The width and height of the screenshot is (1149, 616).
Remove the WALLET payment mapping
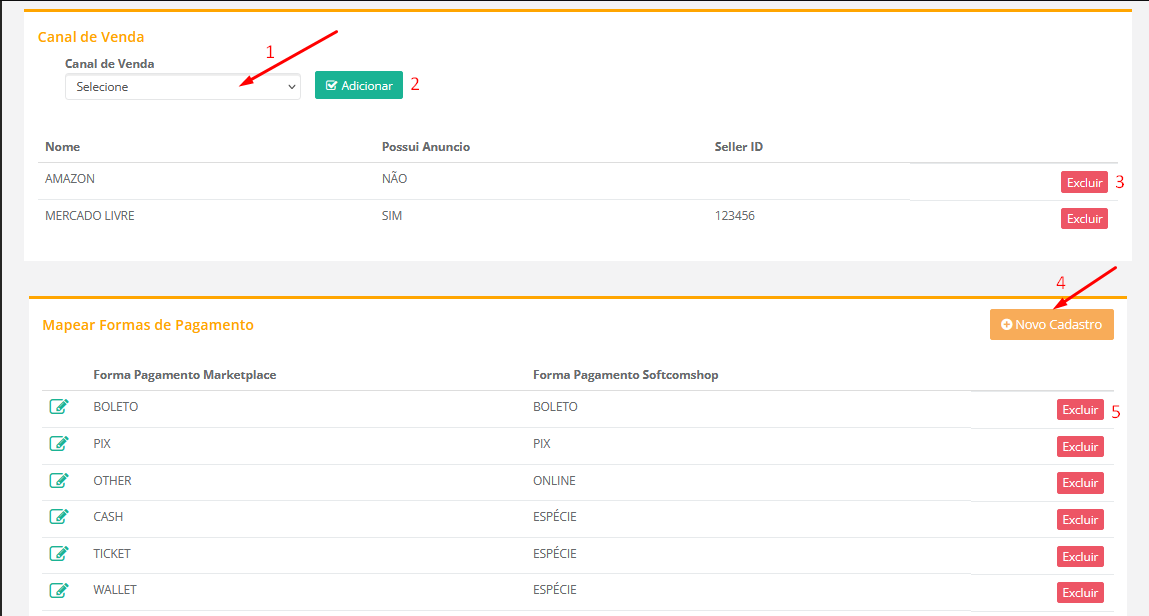point(1080,592)
